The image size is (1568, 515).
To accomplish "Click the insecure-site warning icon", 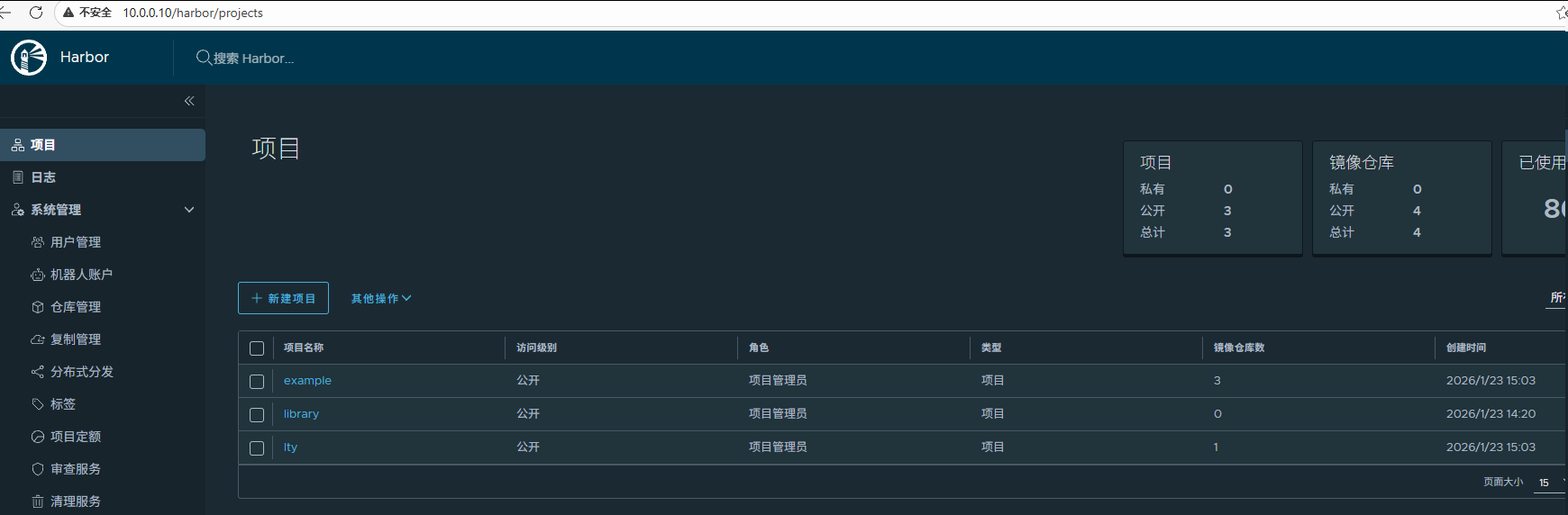I will coord(68,13).
